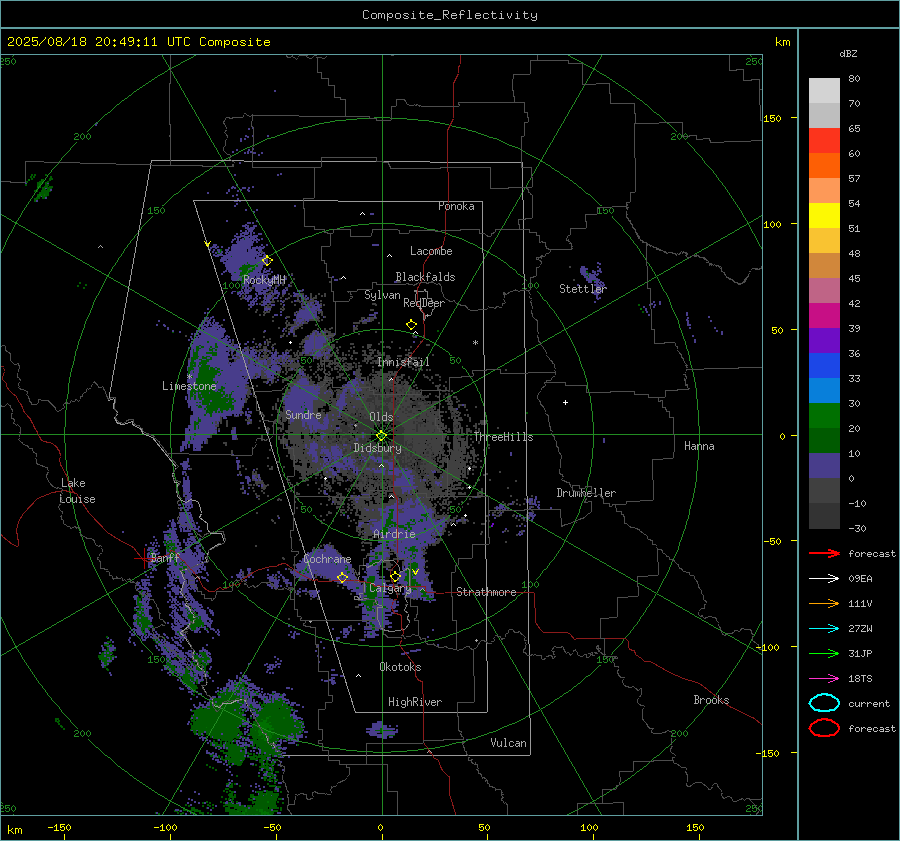
Task: Click the 80 dBZ light gray swatch
Action: coord(824,91)
